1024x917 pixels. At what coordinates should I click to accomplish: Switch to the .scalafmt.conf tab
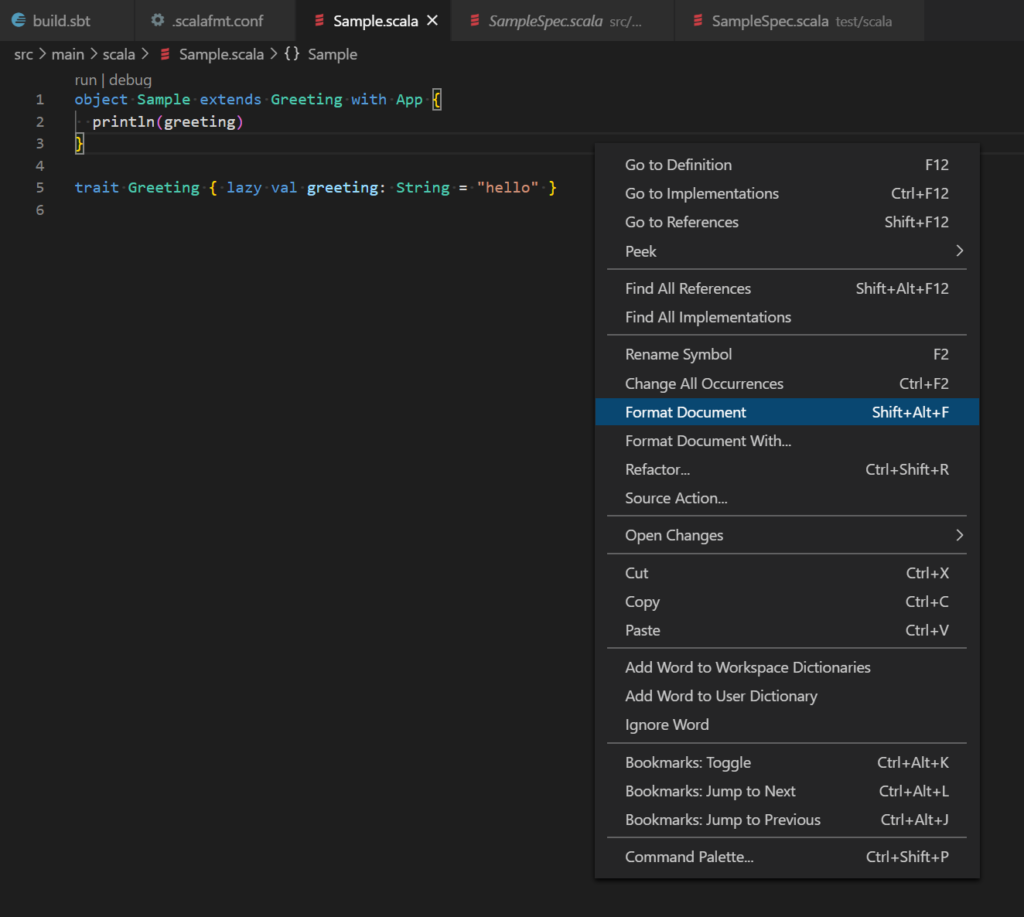coord(217,20)
